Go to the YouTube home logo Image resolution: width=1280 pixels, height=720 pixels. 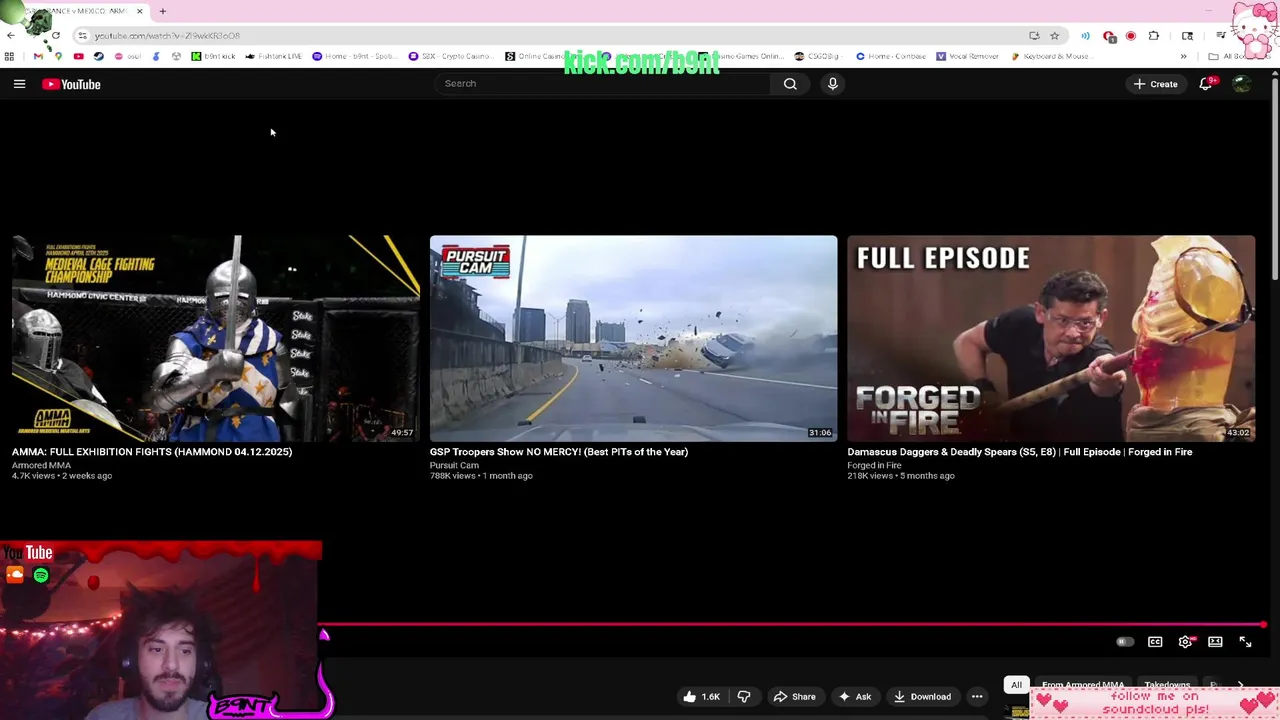pos(72,84)
